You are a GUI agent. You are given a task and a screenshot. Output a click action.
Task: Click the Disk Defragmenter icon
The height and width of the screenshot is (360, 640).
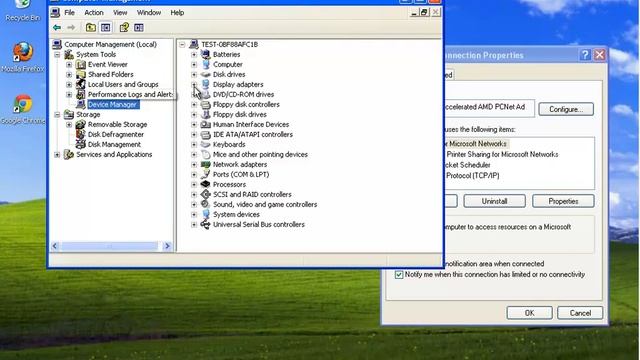pyautogui.click(x=81, y=134)
